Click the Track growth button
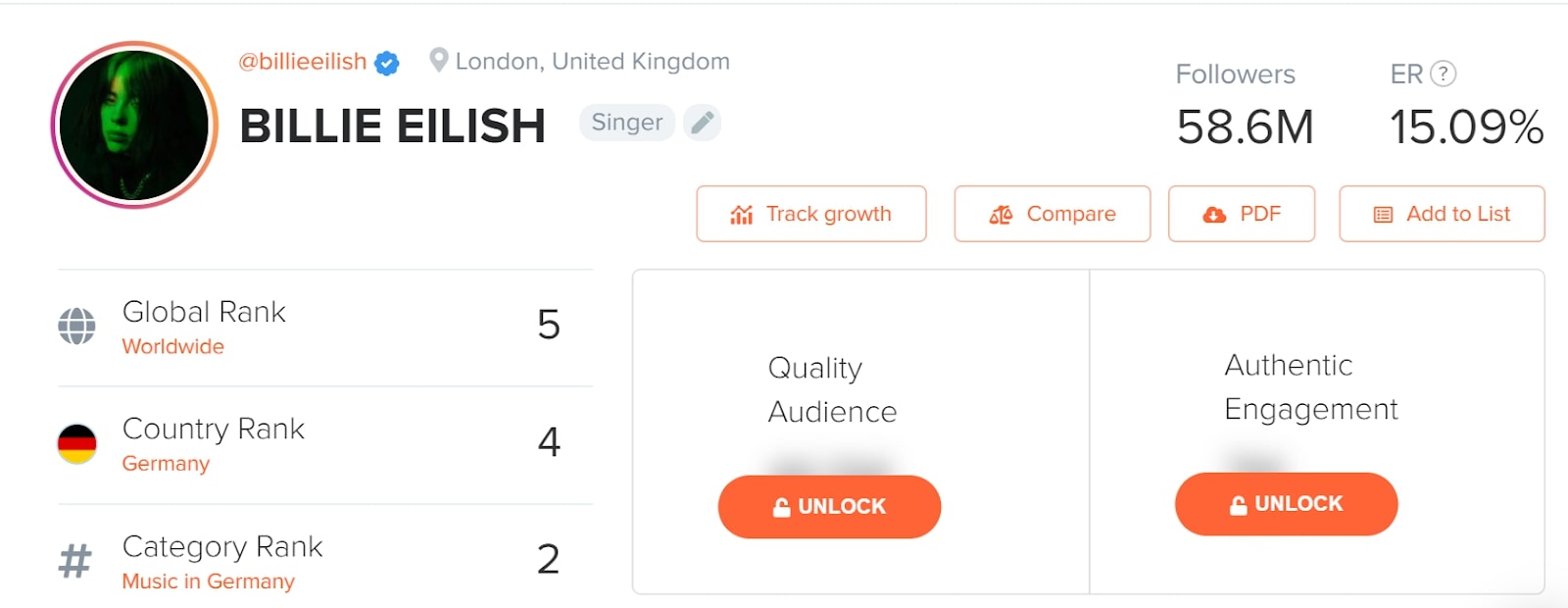 pyautogui.click(x=810, y=214)
